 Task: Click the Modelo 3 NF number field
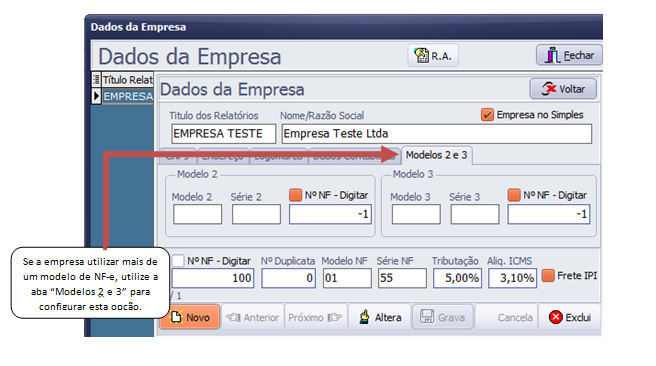(549, 214)
